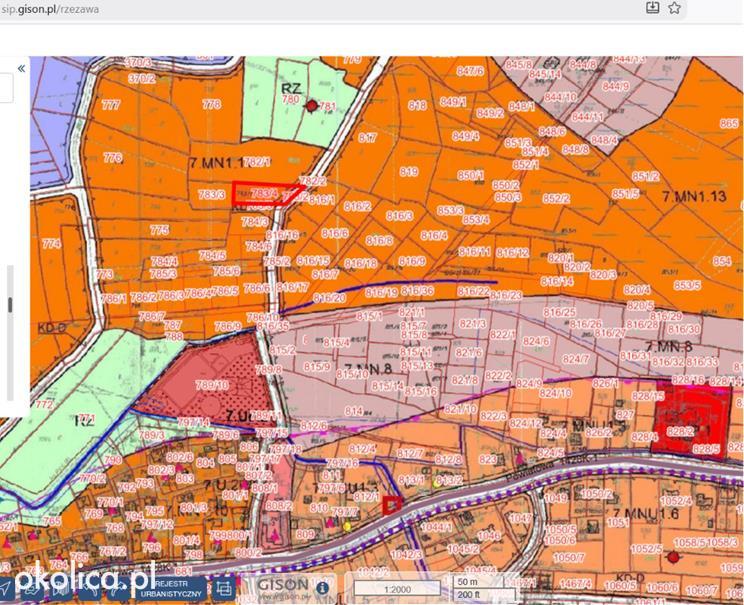Click the GISON info icon
Viewport: 744px width, 605px height.
point(322,588)
